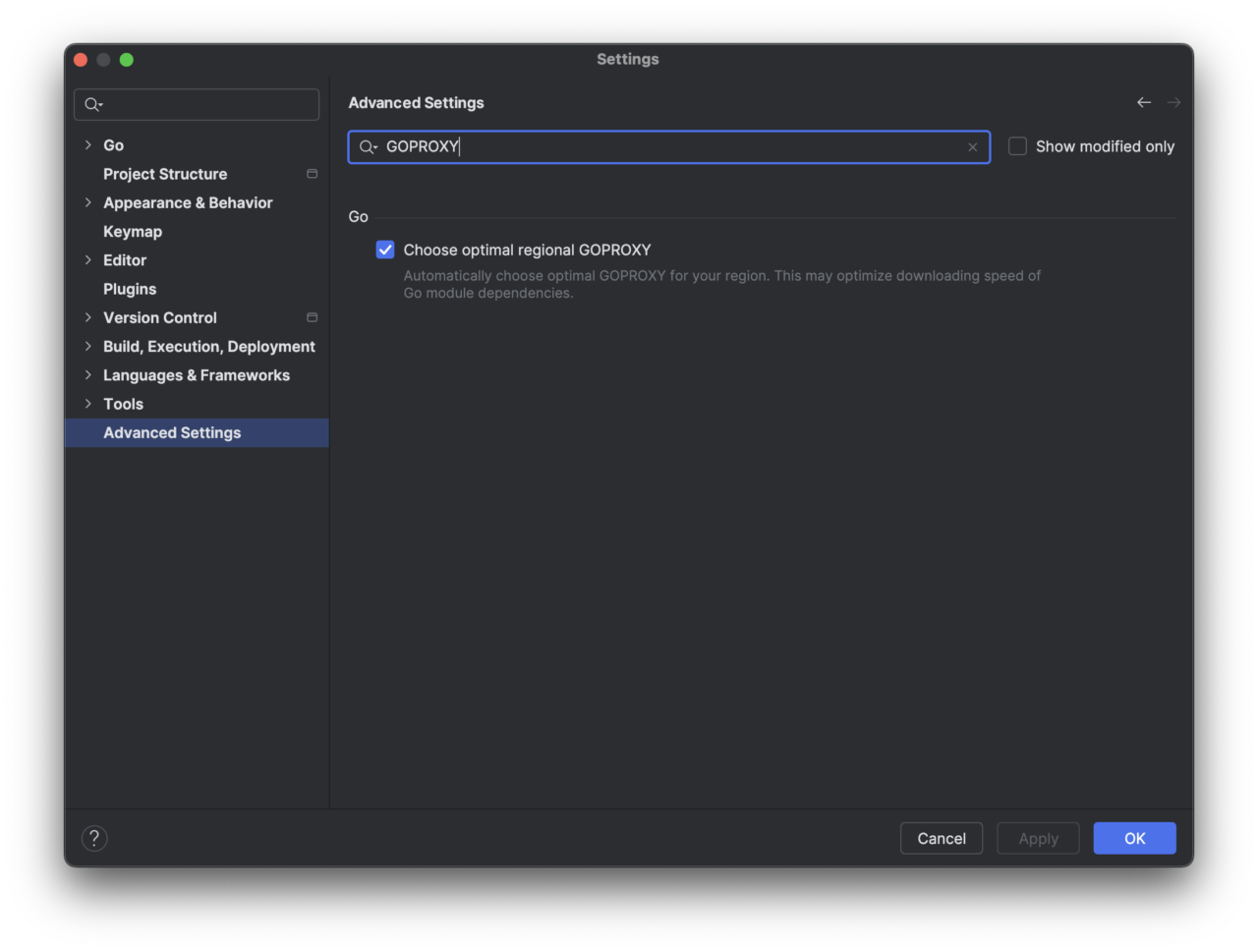Screen dimensions: 1258x952
Task: Expand Appearance & Behavior section
Action: point(88,202)
